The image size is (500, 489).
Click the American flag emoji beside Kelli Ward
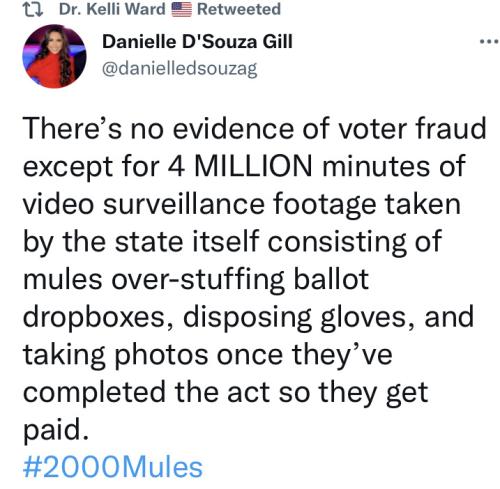click(181, 9)
